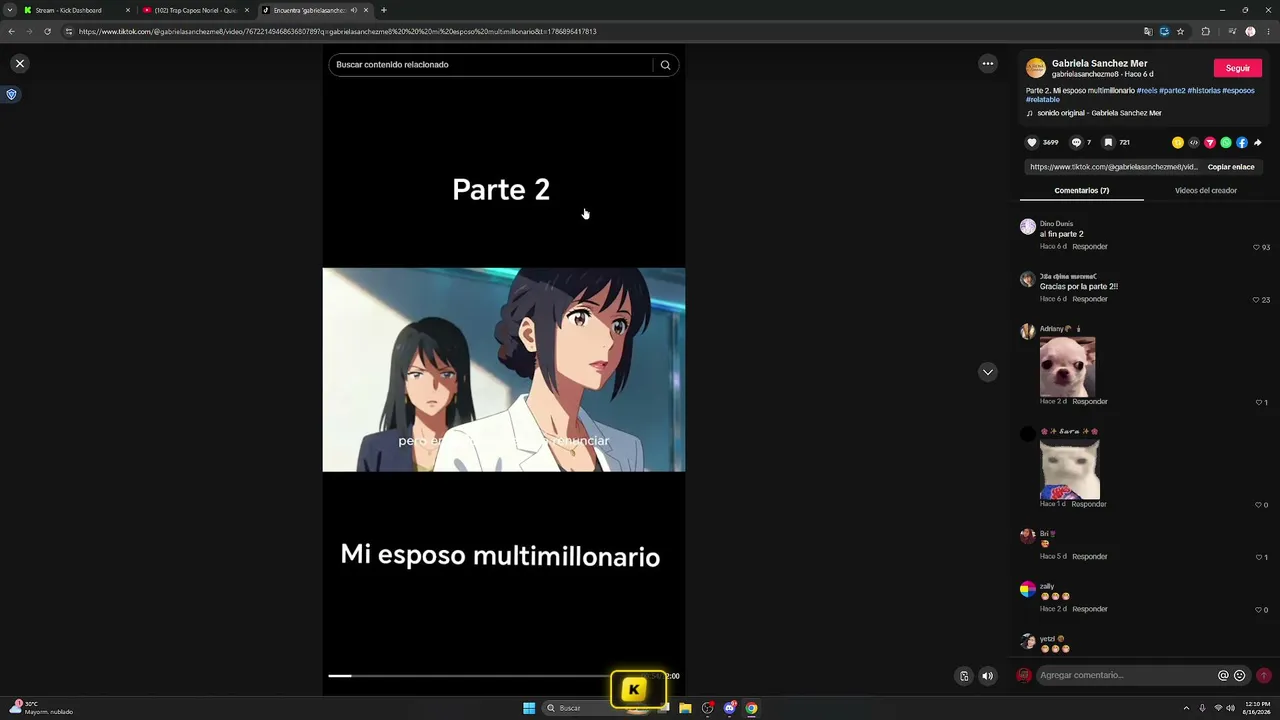
Task: Click the yellow repost icon
Action: point(1178,143)
